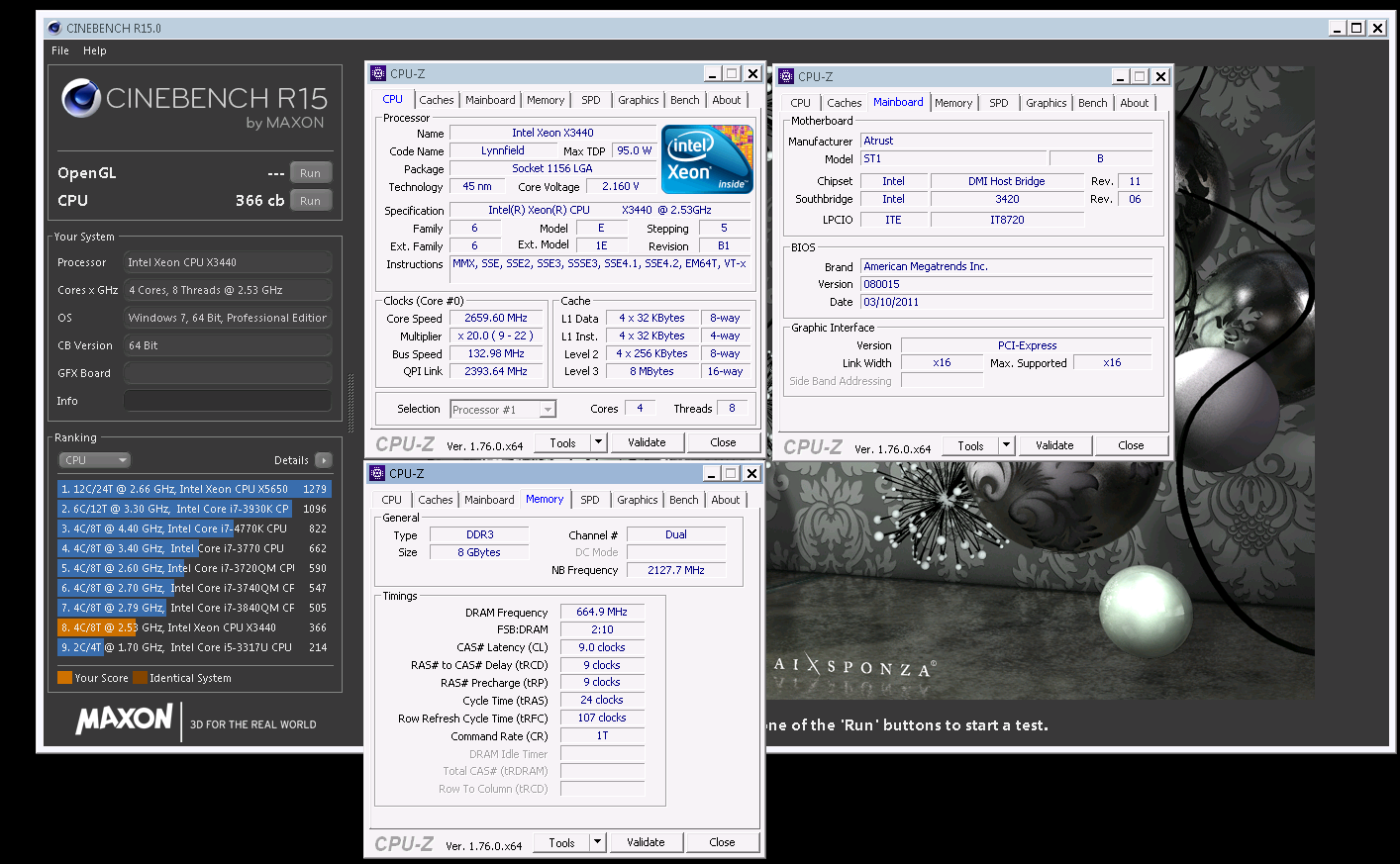Click Validate in the Memory CPU-Z window
Screen dimensions: 1400x864
click(646, 842)
